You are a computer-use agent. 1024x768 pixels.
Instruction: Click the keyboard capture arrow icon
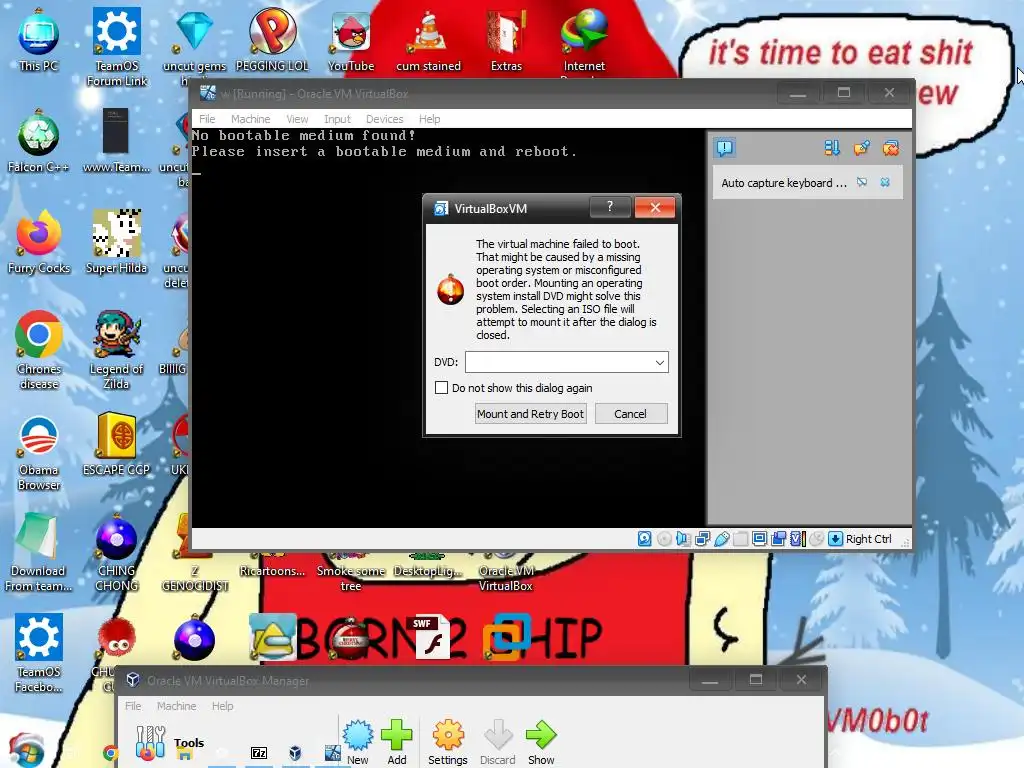click(835, 539)
